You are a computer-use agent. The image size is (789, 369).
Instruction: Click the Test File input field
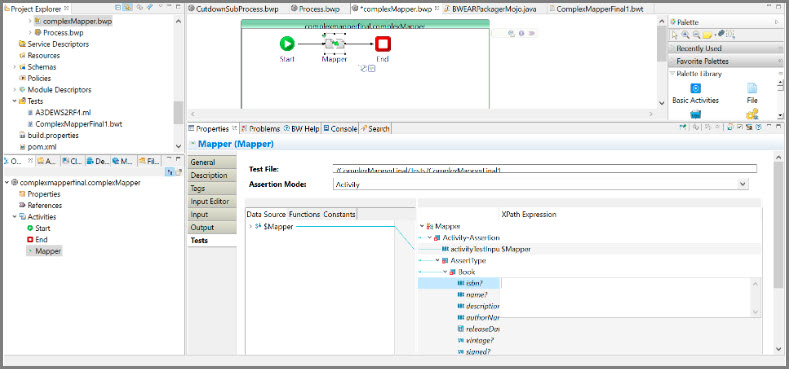[545, 169]
